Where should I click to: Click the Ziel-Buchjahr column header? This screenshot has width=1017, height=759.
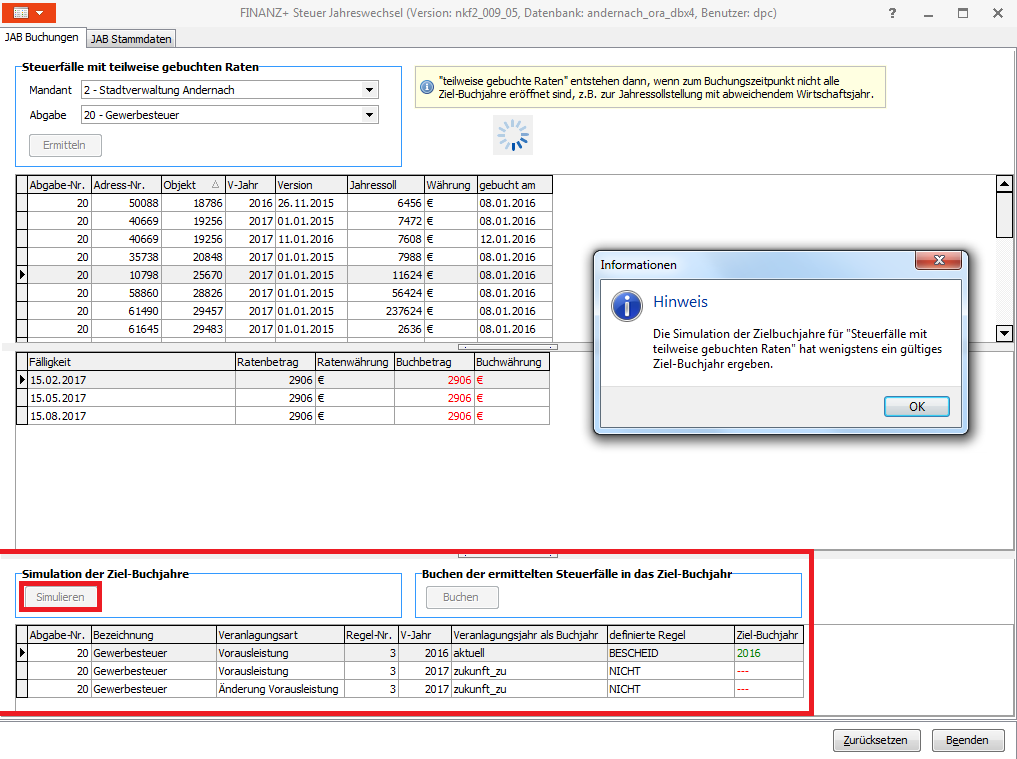pos(769,635)
